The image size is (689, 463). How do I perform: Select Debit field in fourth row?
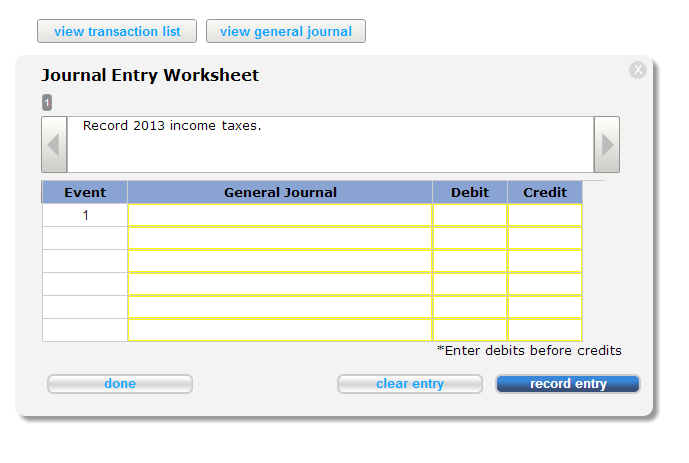point(470,284)
